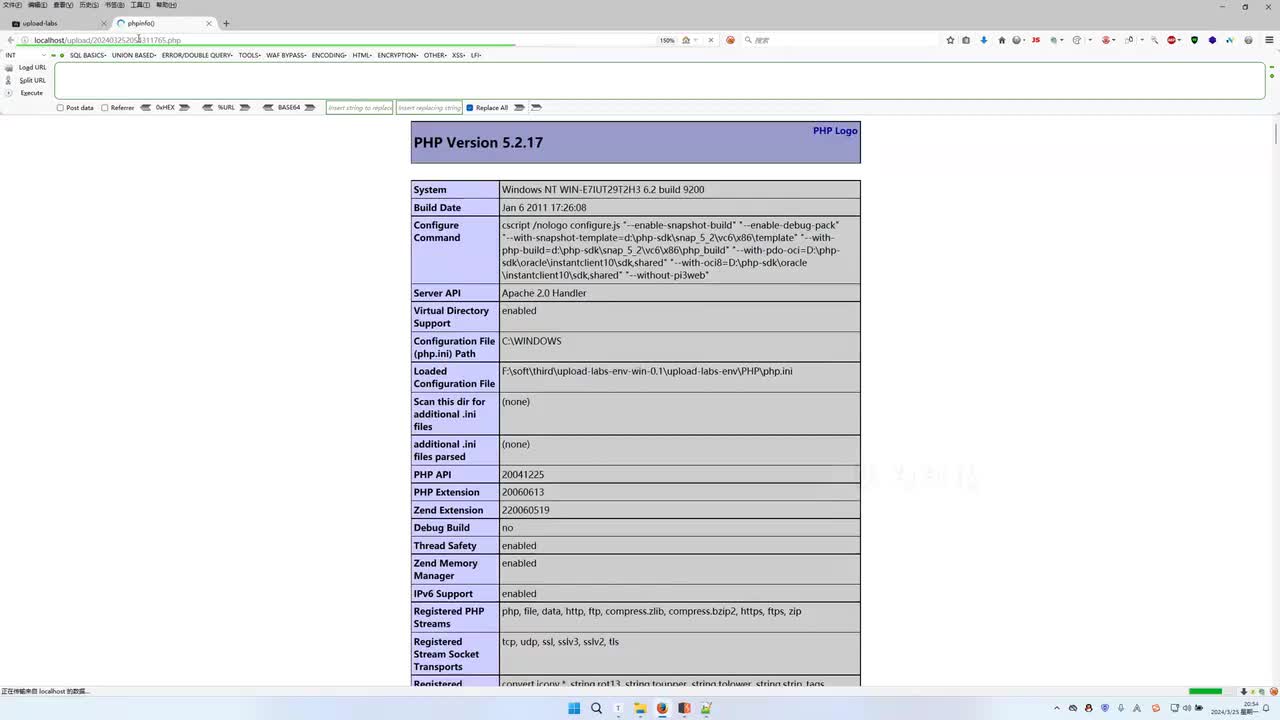Image resolution: width=1280 pixels, height=720 pixels.
Task: Click the Execute button label
Action: (x=32, y=93)
